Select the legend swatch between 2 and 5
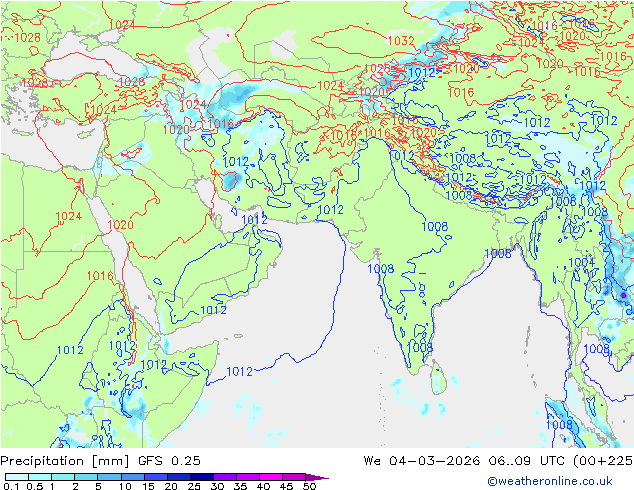 click(86, 477)
